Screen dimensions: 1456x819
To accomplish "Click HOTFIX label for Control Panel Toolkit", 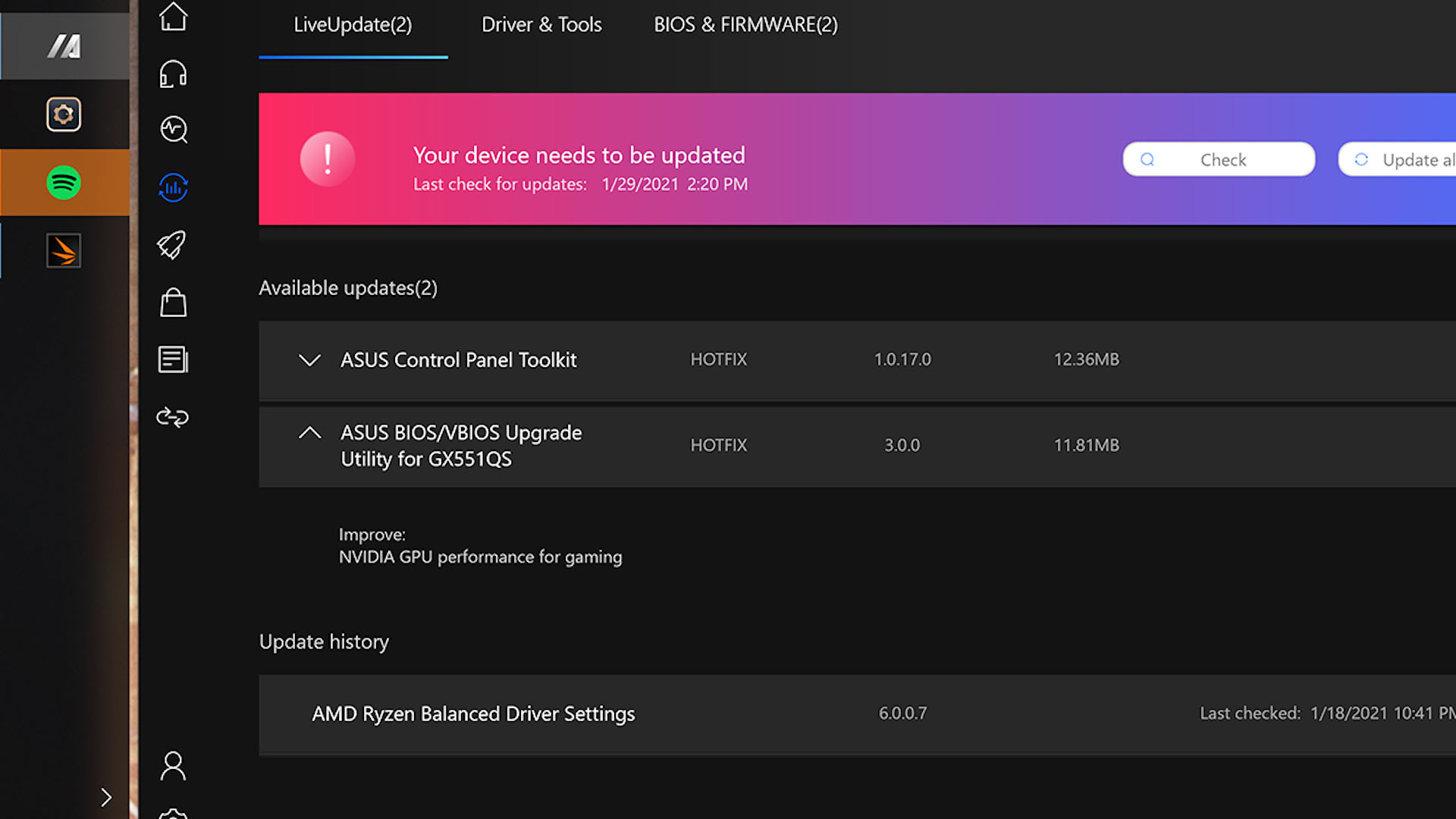I will 719,359.
